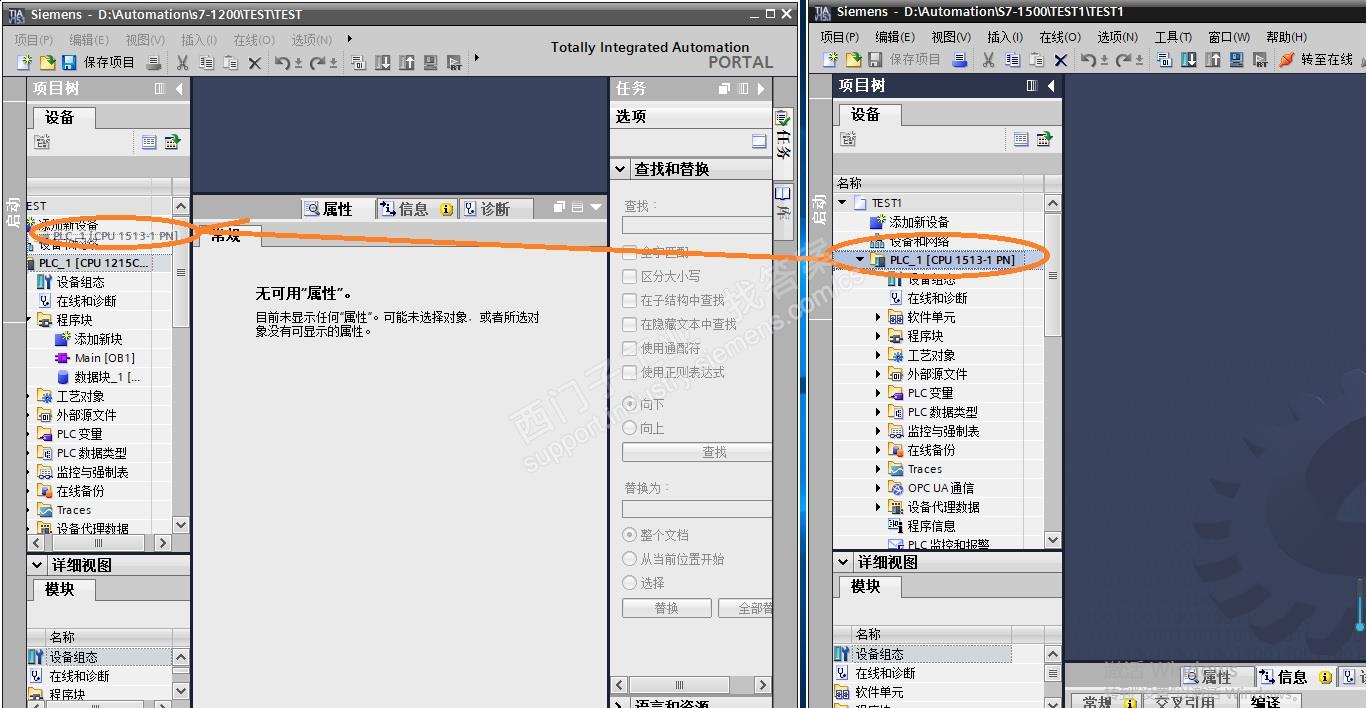
Task: Click download to device icon in S7-1200 window
Action: (383, 63)
